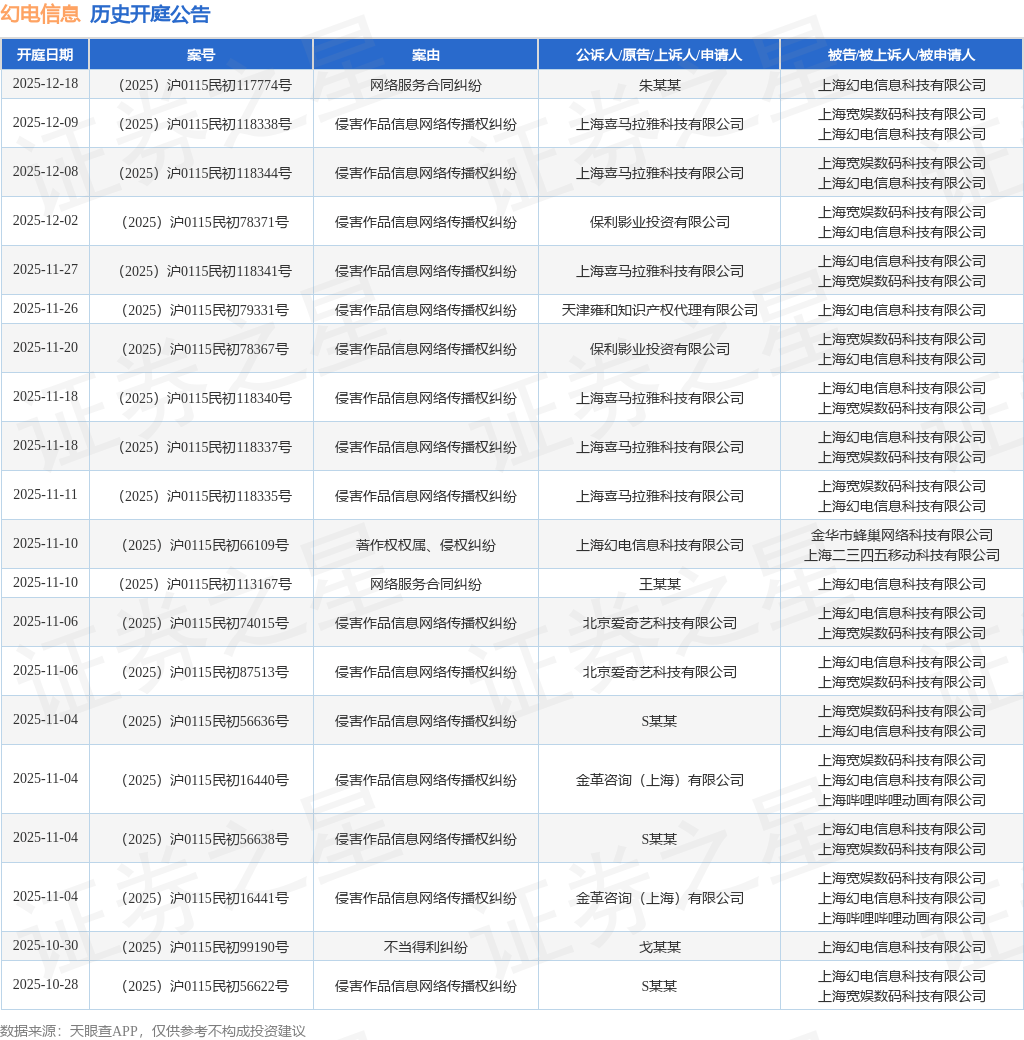
Task: Click plaintiff 朱某某
Action: click(659, 85)
